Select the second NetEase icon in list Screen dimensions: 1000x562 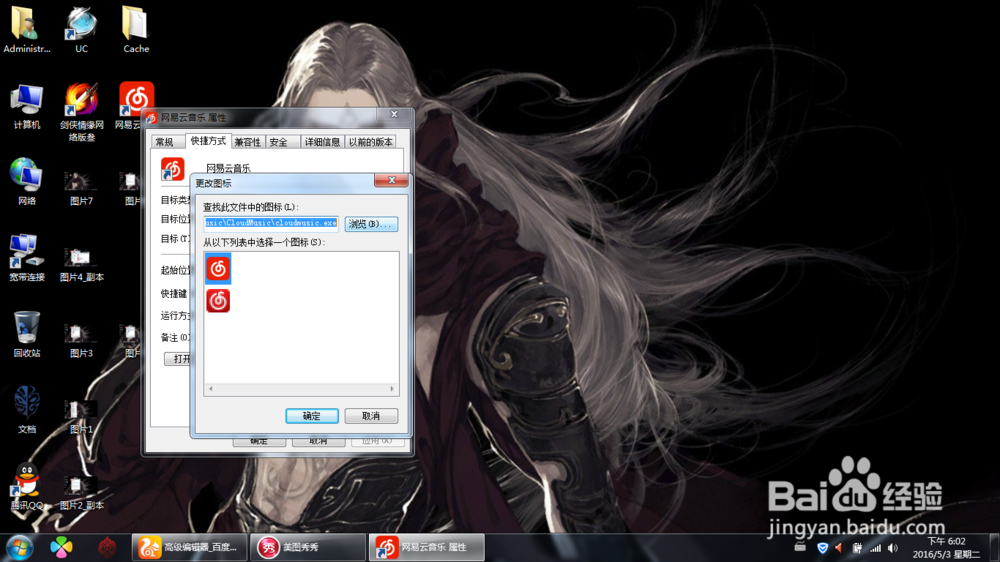(x=218, y=300)
